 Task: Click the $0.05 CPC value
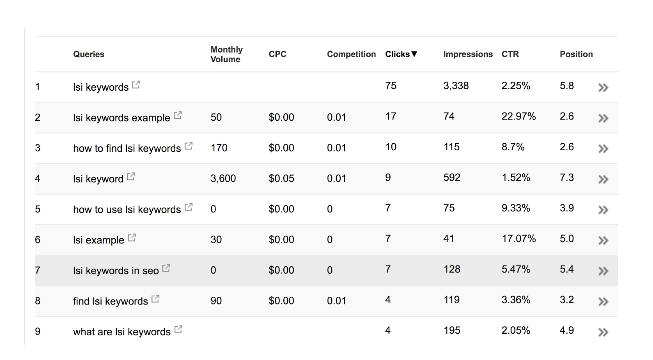282,179
